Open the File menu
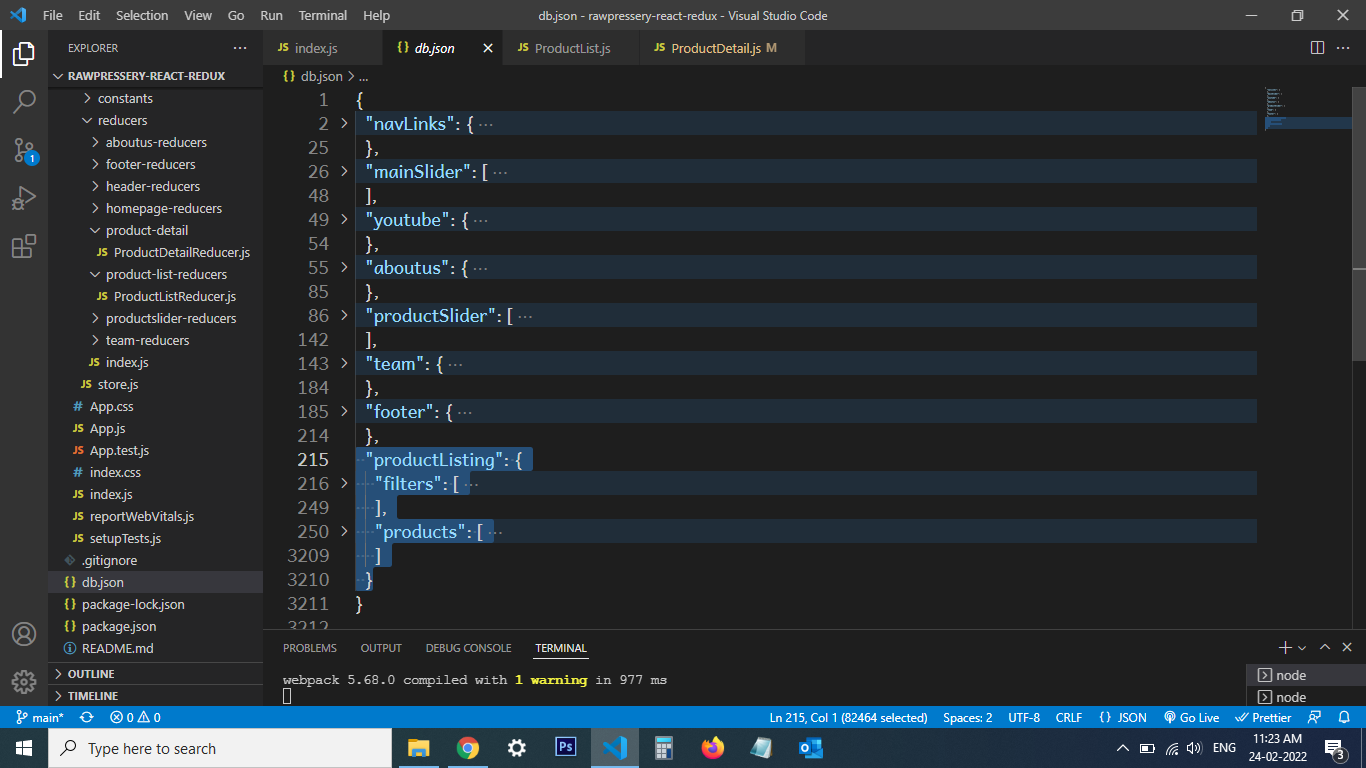 pyautogui.click(x=53, y=16)
